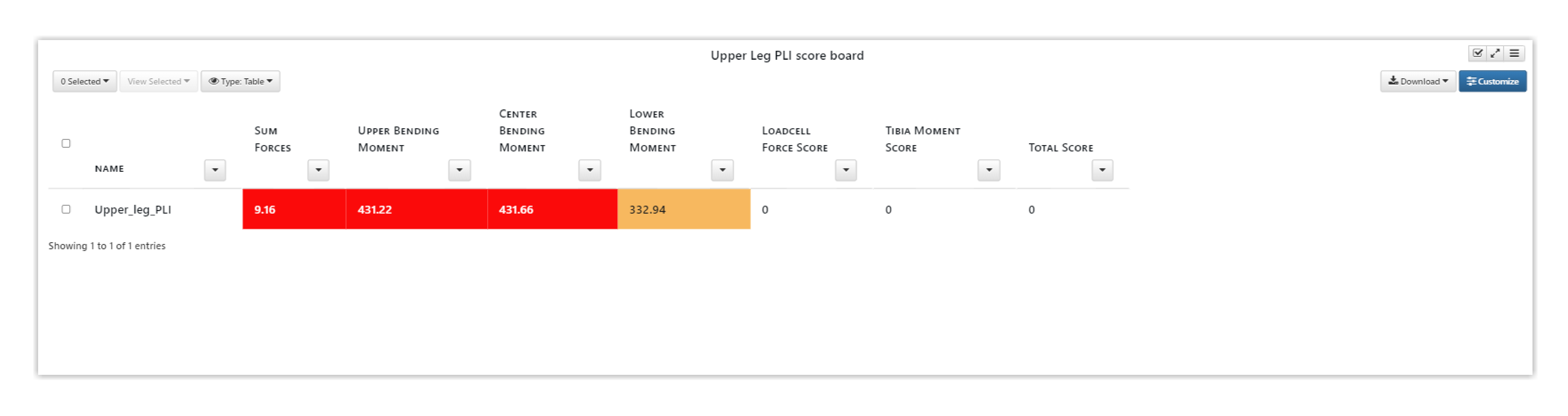
Task: Click the blue Customize button
Action: coord(1492,81)
